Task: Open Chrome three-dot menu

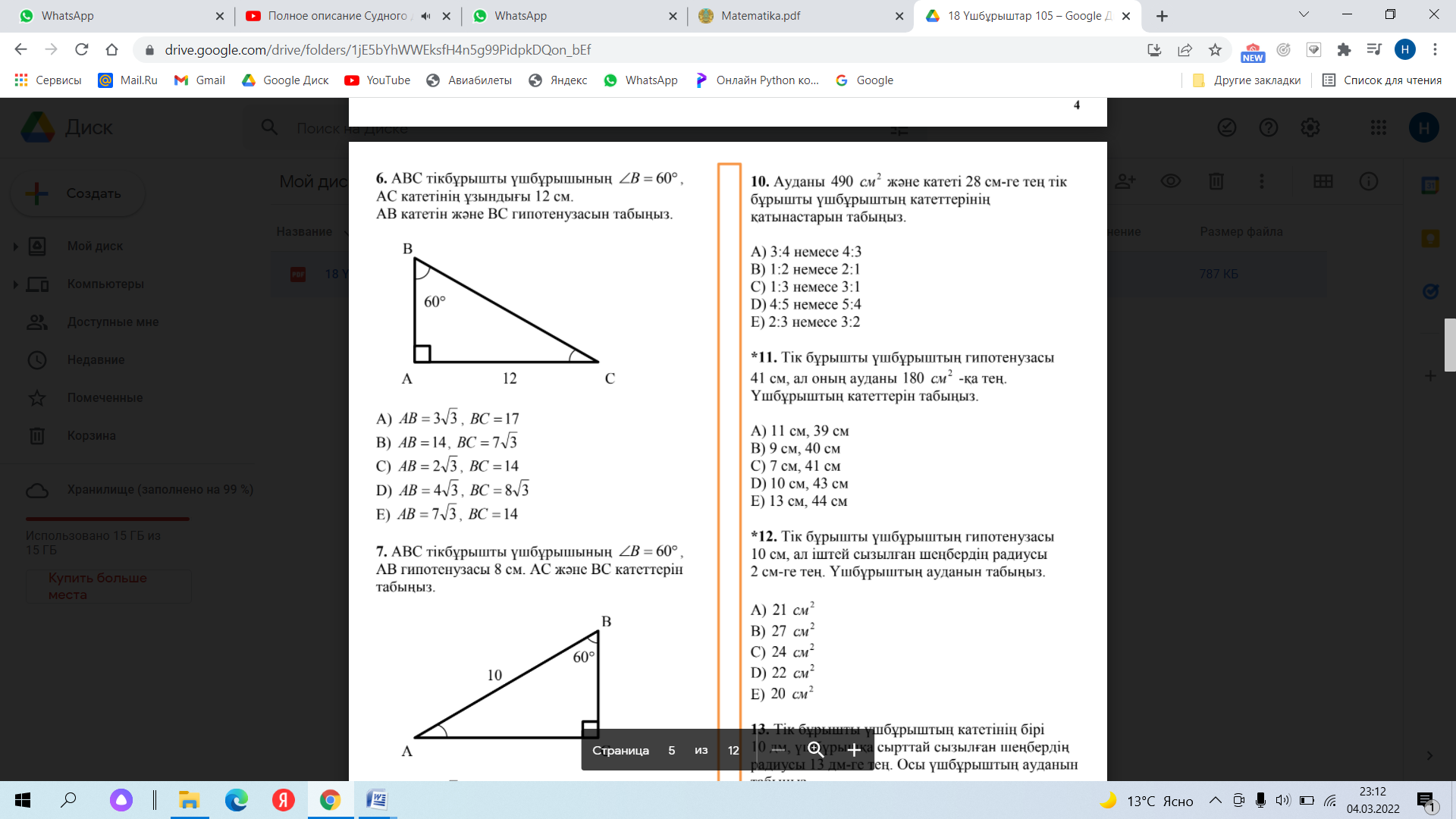Action: coord(1435,50)
